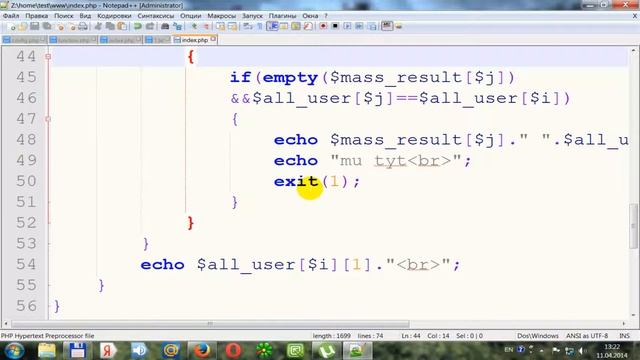Click the Copy toolbar icon
The image size is (640, 360).
[x=110, y=27]
